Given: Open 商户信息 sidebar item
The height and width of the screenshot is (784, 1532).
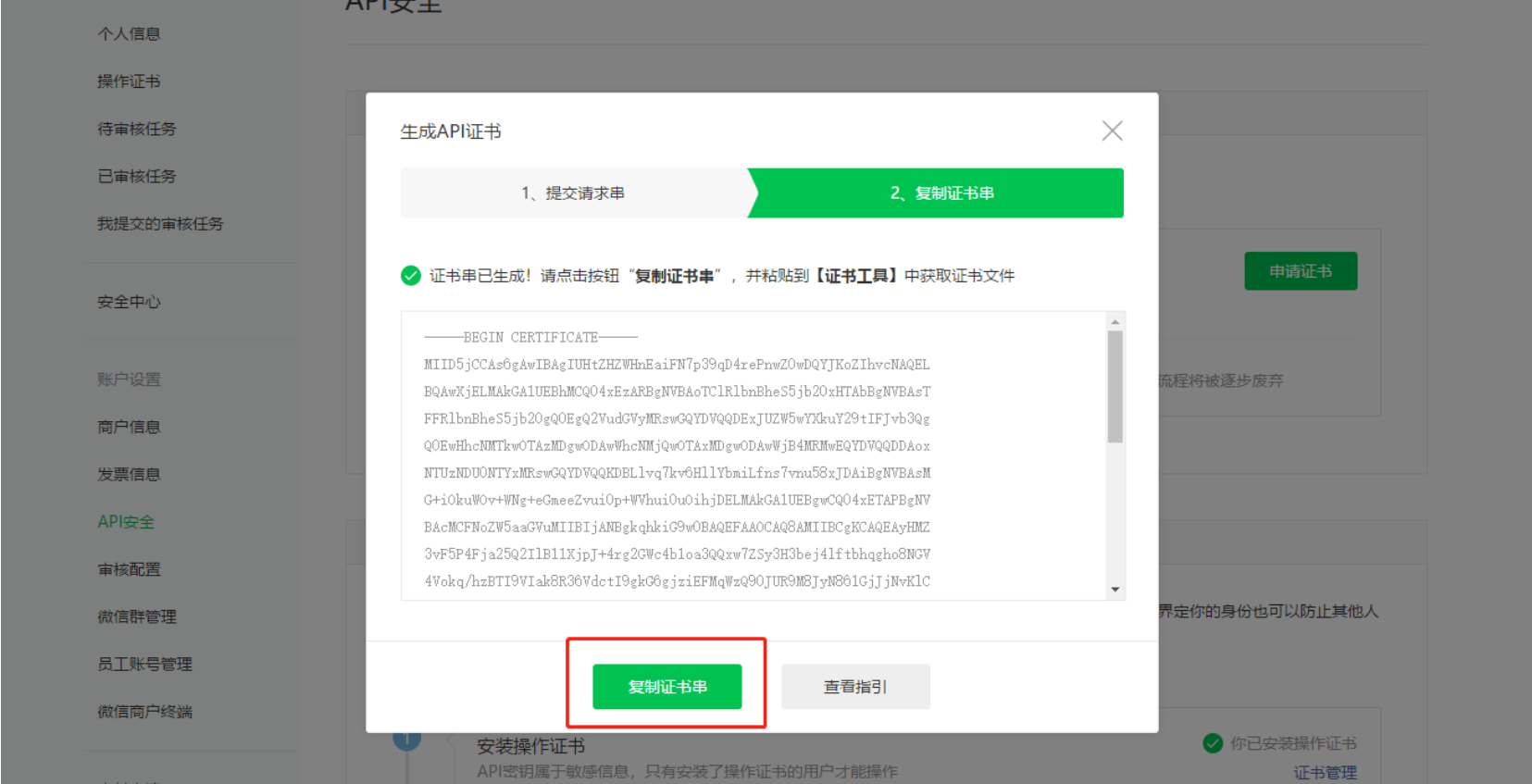Looking at the screenshot, I should tap(130, 427).
